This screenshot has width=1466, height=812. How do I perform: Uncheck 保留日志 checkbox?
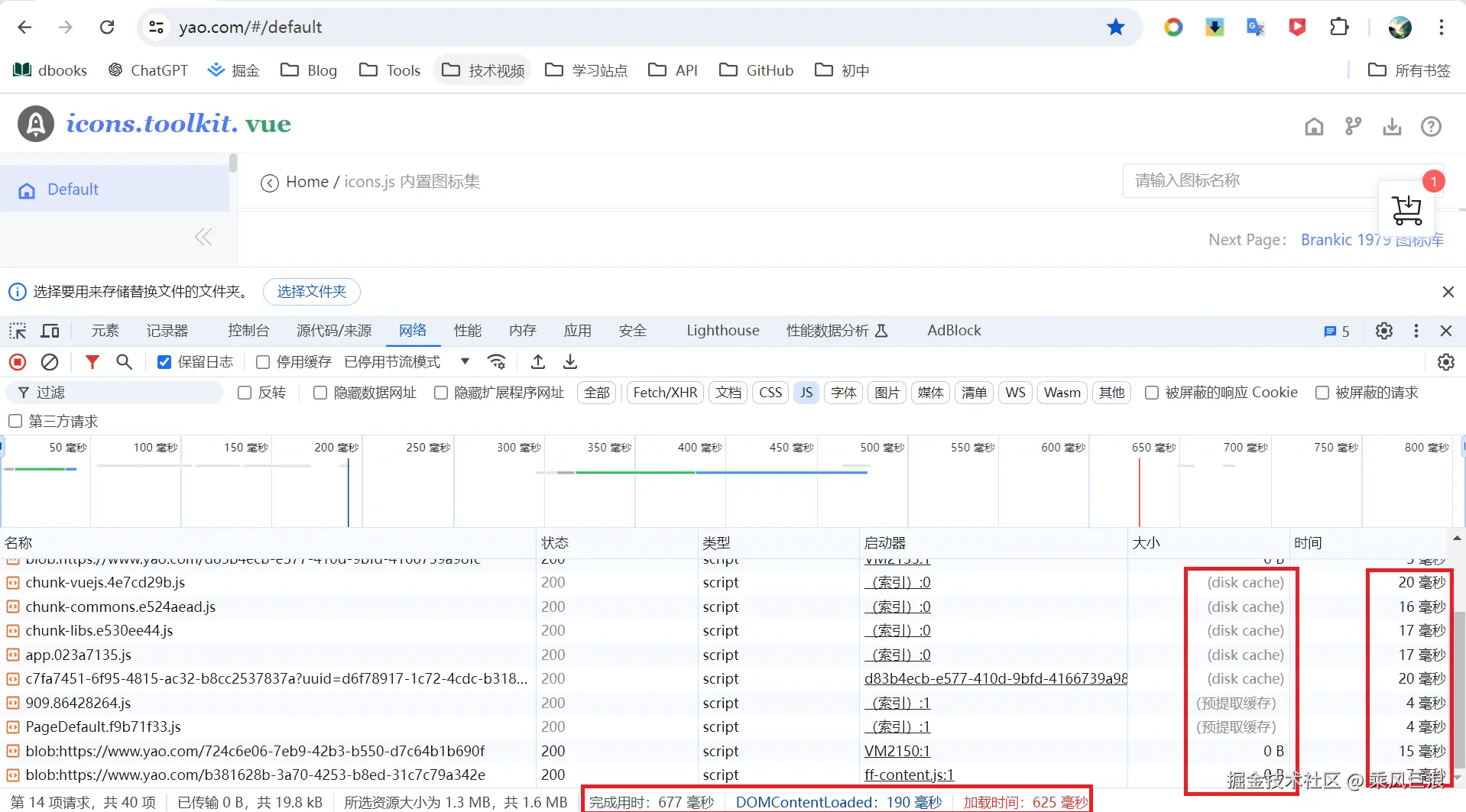point(164,362)
